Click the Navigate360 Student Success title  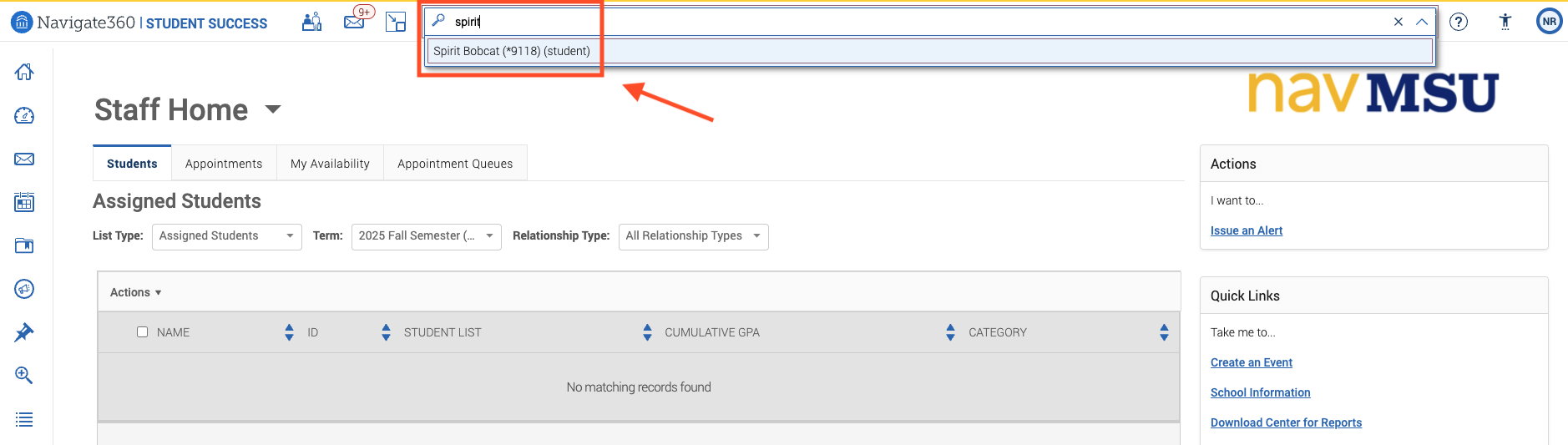[x=152, y=23]
